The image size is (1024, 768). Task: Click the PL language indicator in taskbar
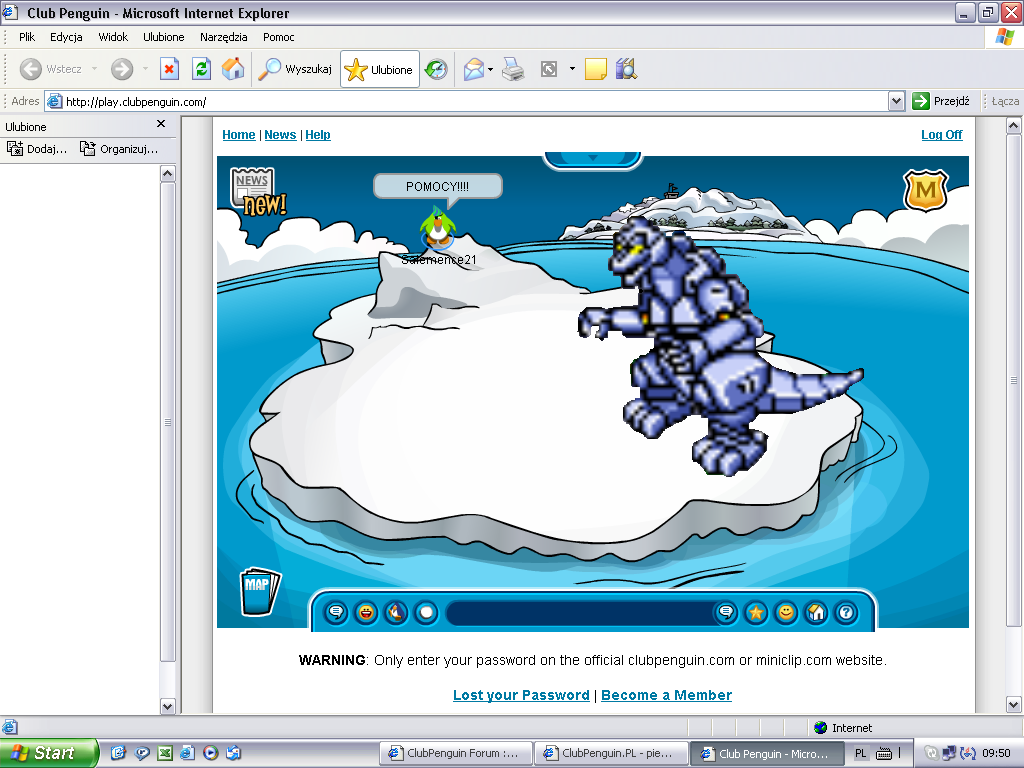[861, 753]
